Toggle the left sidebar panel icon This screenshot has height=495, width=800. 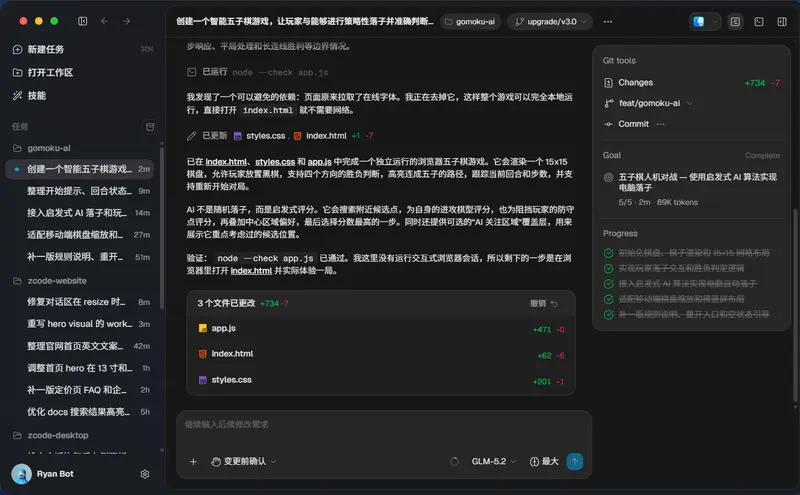coord(83,21)
